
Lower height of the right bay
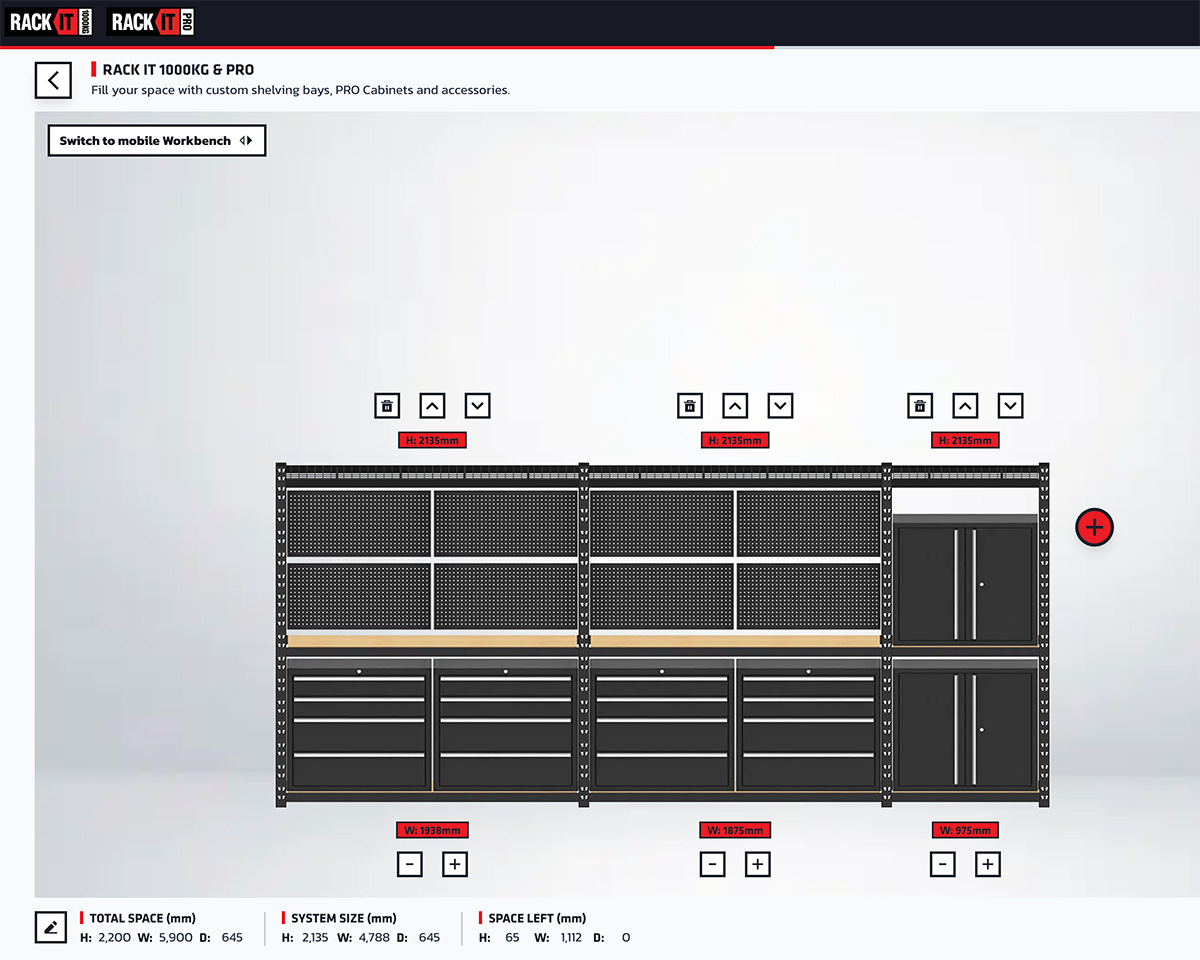point(1011,406)
